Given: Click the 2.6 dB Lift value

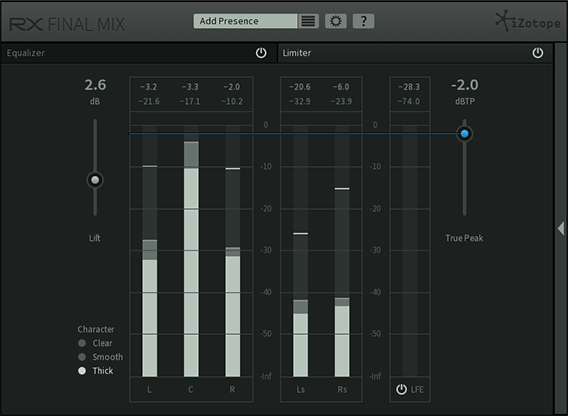Looking at the screenshot, I should (95, 85).
